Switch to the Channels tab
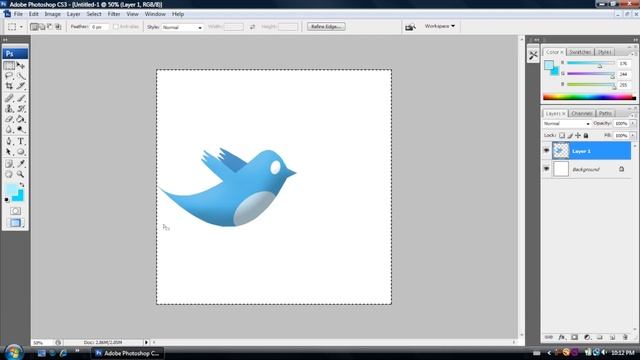This screenshot has width=640, height=360. (582, 113)
